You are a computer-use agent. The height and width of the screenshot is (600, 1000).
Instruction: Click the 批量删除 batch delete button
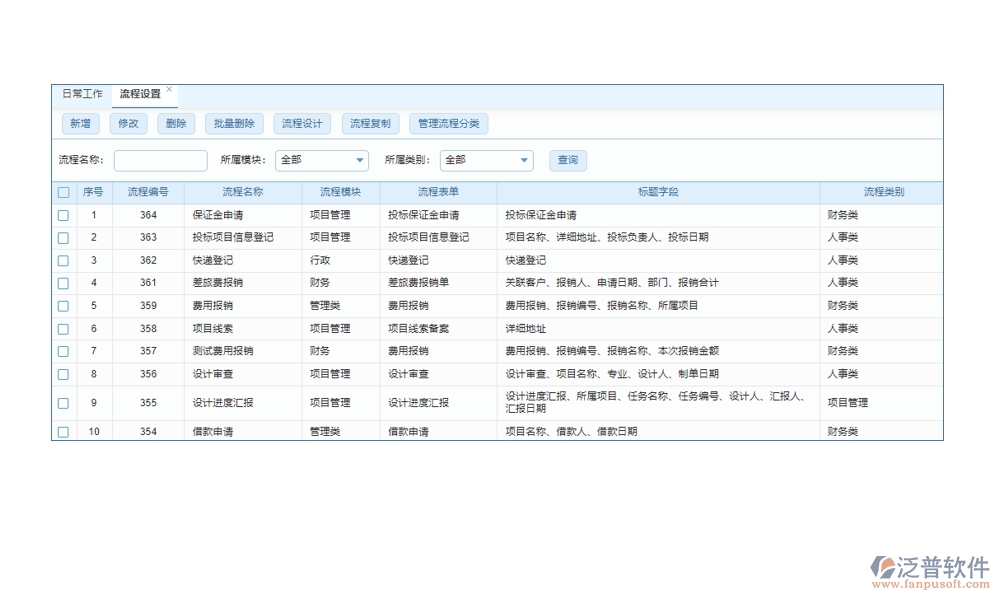pos(233,123)
